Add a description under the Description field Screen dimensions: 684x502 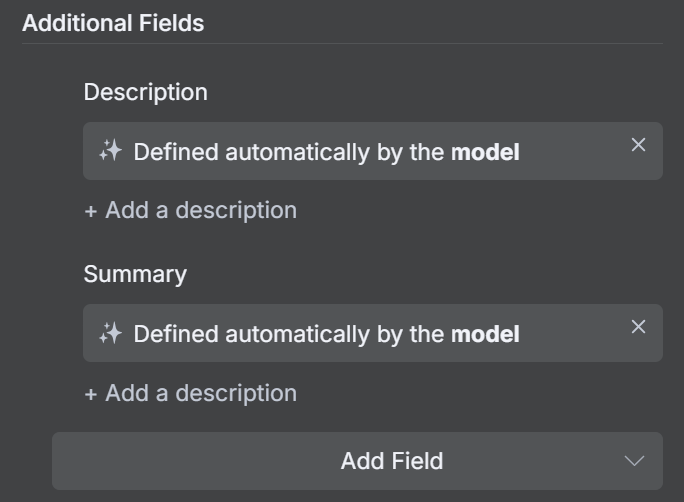200,211
